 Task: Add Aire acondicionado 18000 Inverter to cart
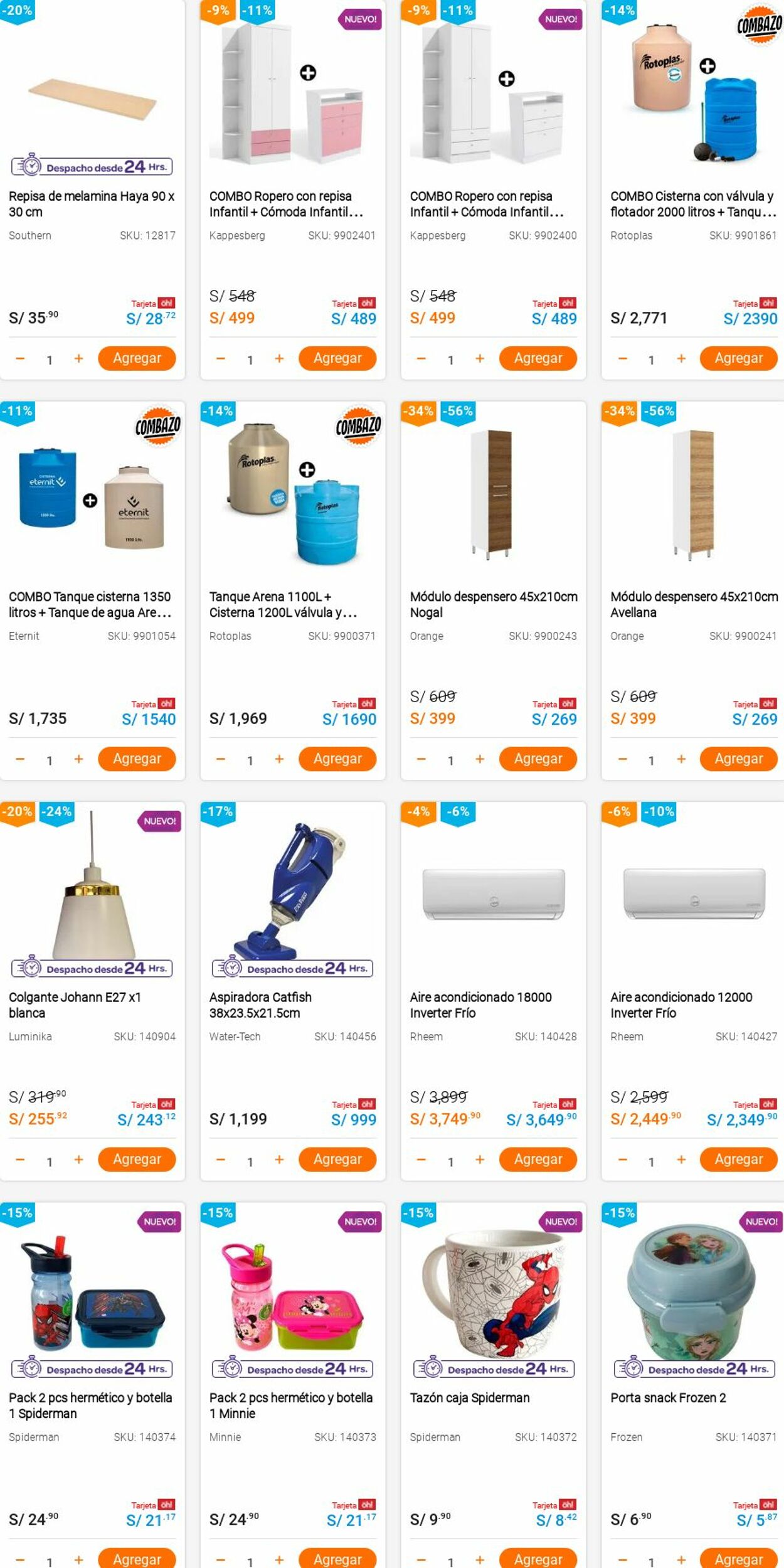pyautogui.click(x=538, y=1160)
